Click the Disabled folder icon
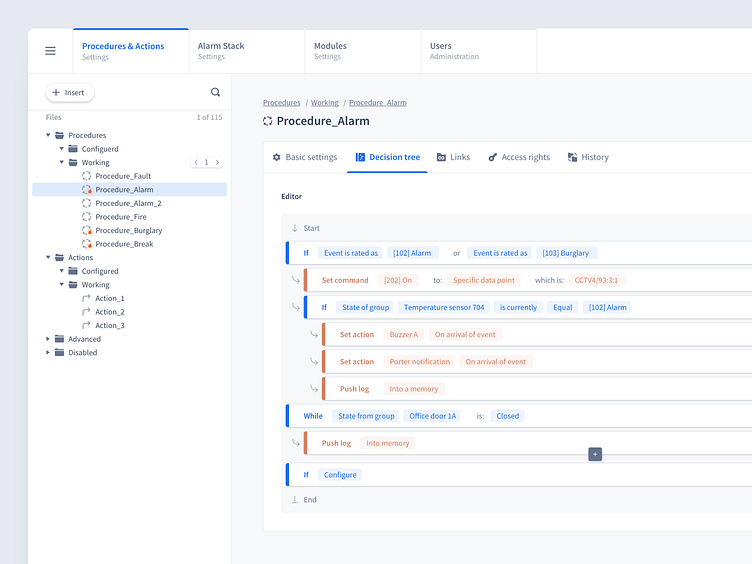Screen dimensions: 752x564 (59, 352)
